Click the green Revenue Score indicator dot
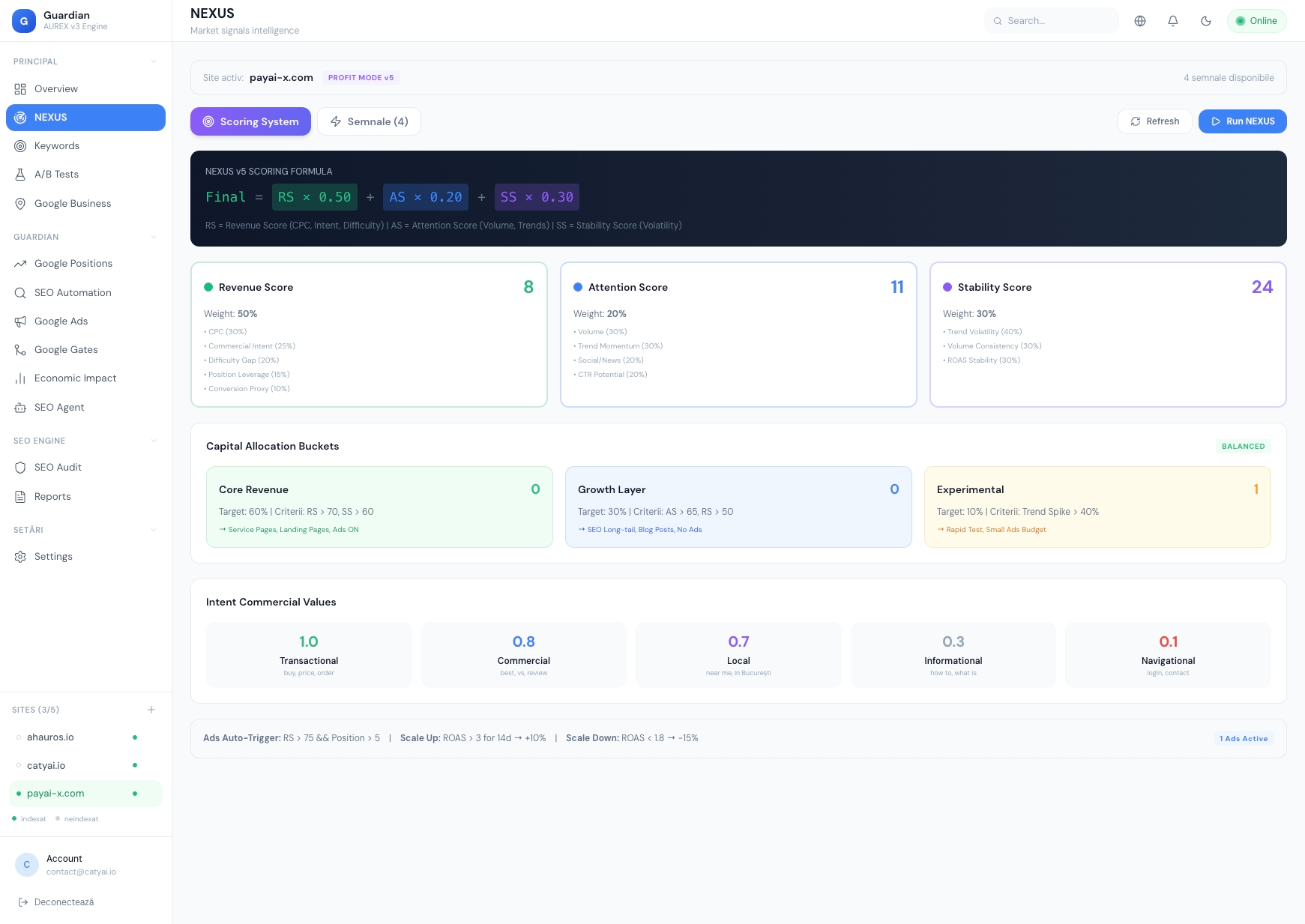Viewport: 1305px width, 924px height. coord(208,286)
